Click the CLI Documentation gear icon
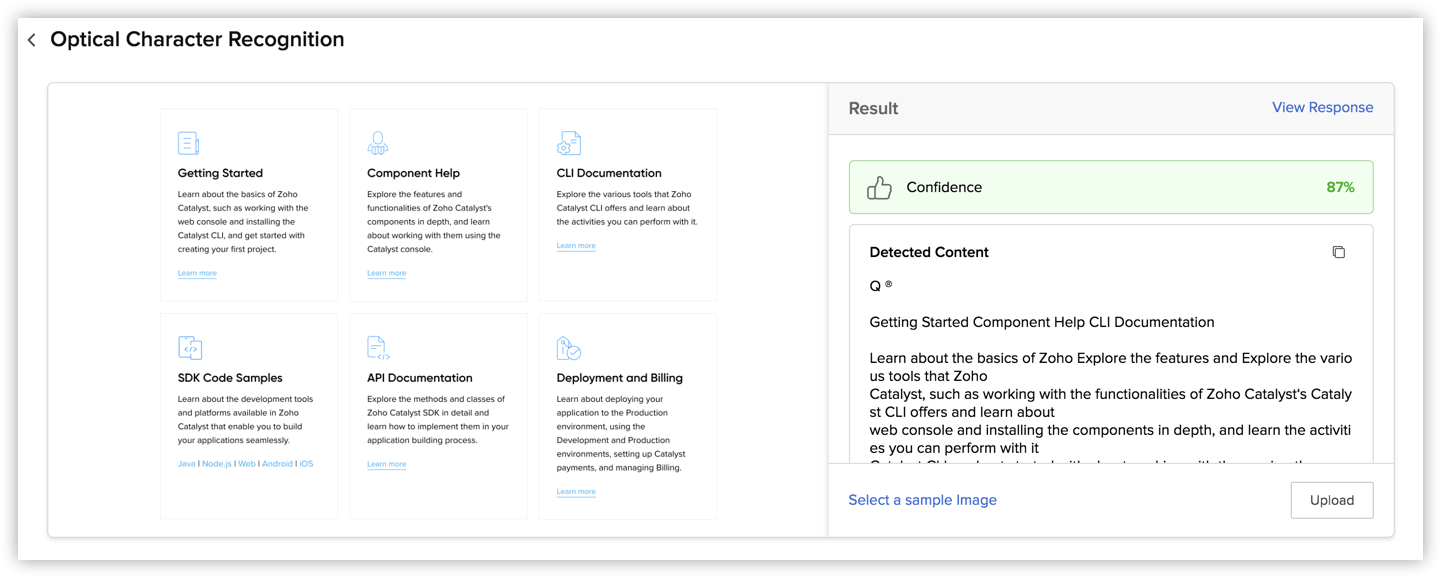 (x=568, y=143)
